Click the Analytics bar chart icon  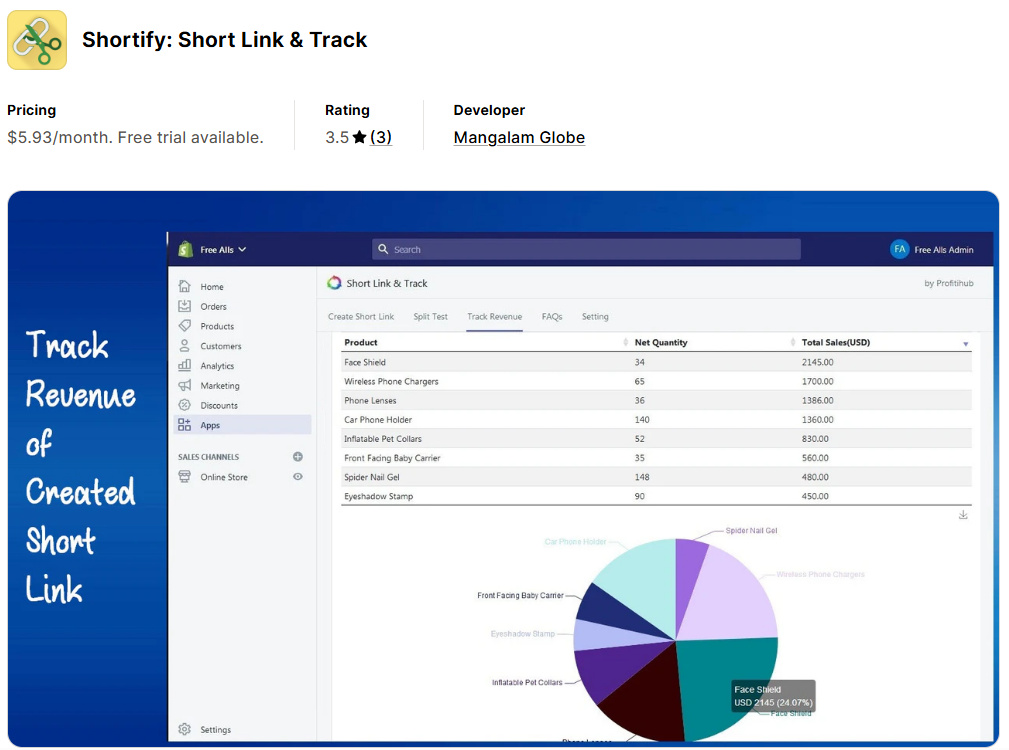[x=185, y=365]
